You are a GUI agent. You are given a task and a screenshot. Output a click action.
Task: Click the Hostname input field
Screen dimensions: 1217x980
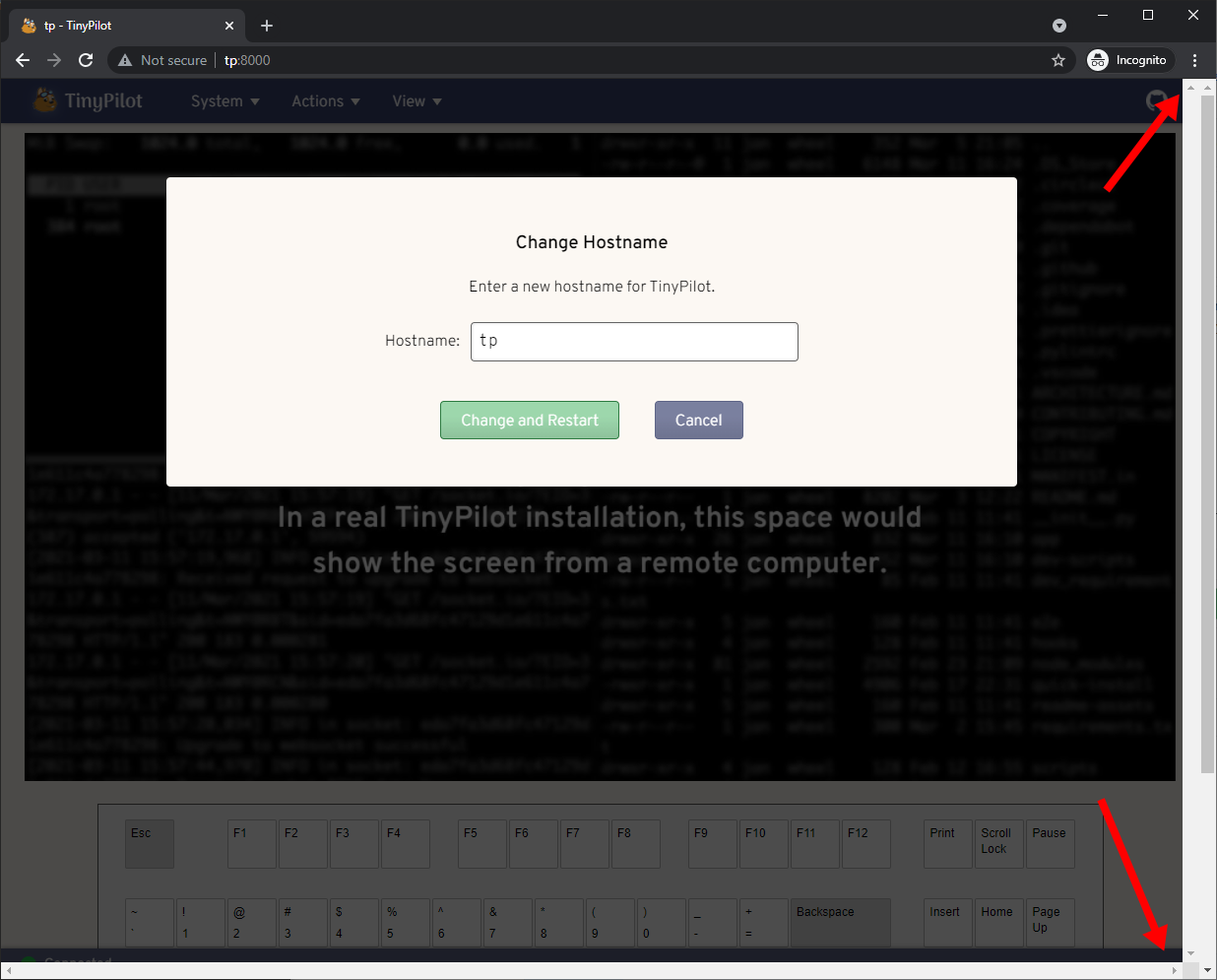(634, 342)
